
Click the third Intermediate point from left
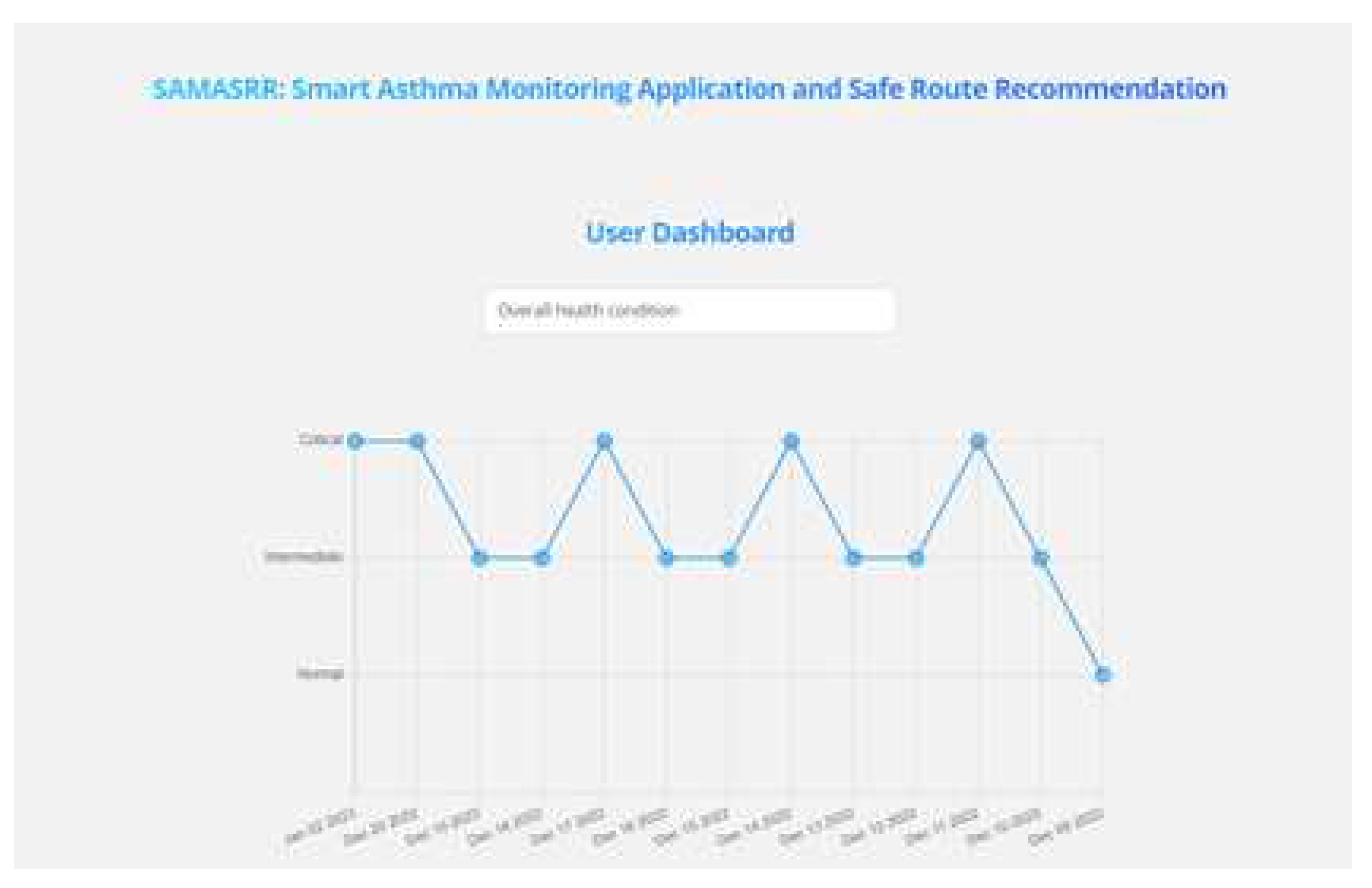point(666,557)
